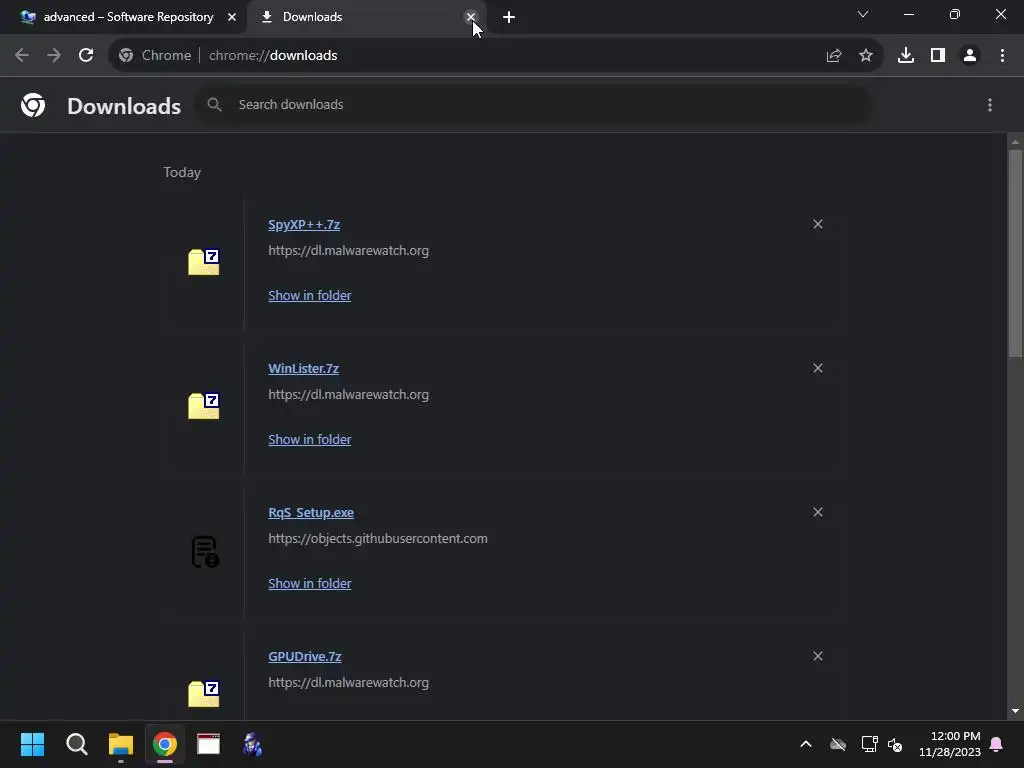Open the calendar-style window app on the taskbar
The width and height of the screenshot is (1024, 768).
tap(208, 744)
